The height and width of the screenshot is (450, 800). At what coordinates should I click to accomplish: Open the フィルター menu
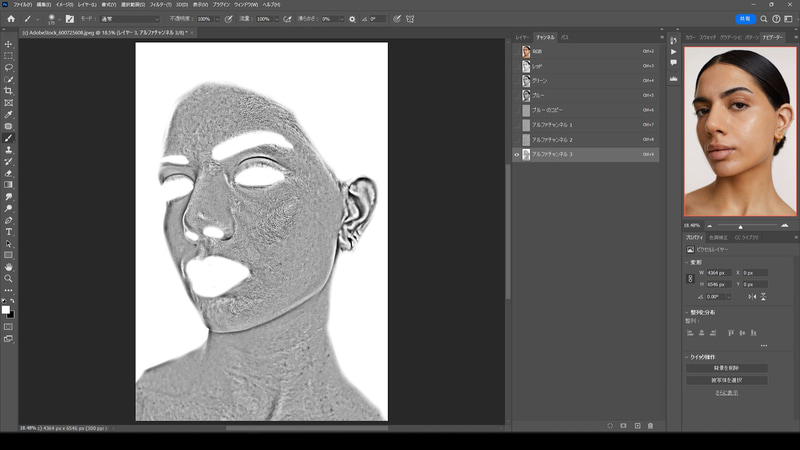tap(160, 5)
